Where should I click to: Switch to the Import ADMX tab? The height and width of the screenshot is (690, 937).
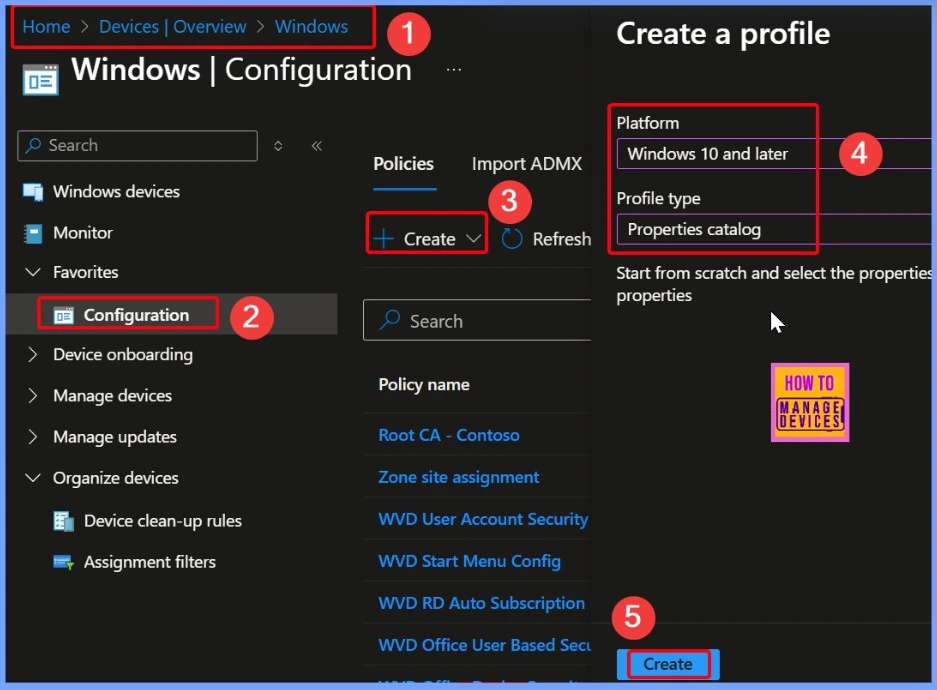tap(526, 164)
